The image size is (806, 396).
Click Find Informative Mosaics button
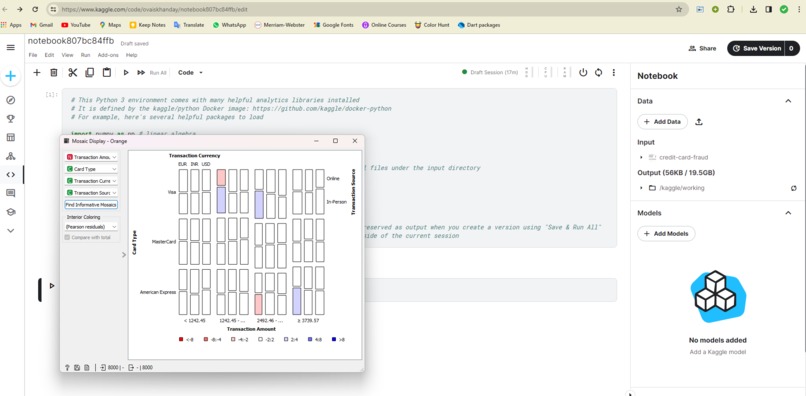pos(91,205)
